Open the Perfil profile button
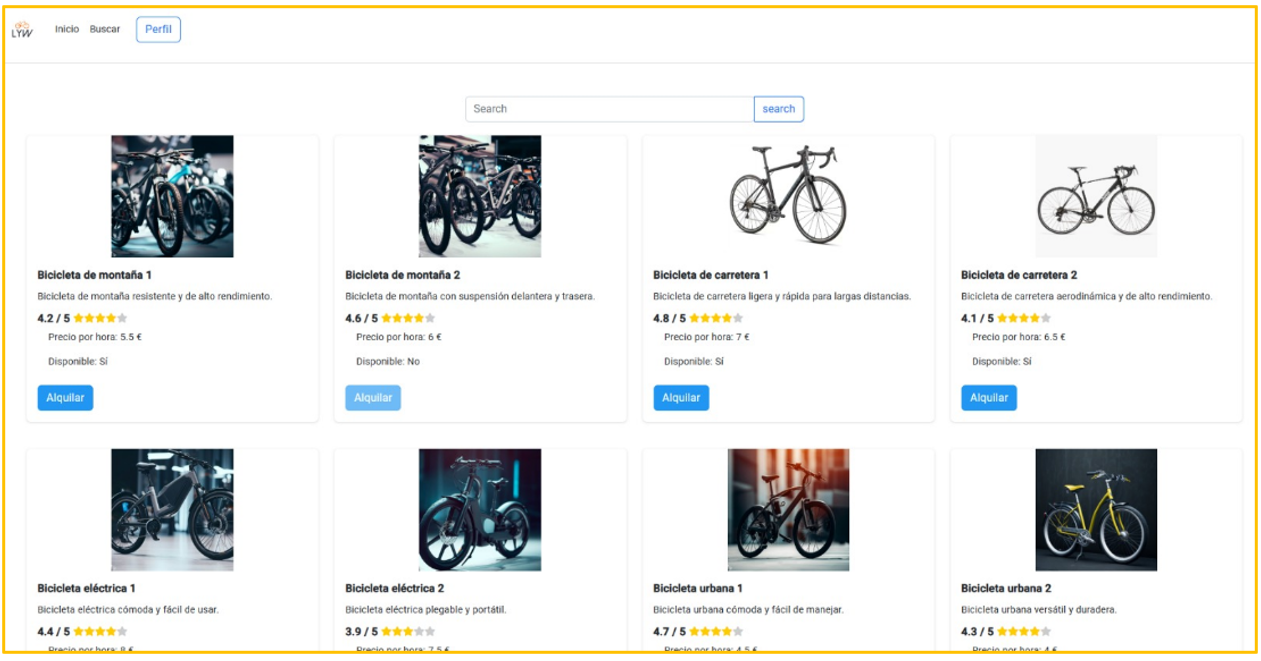The width and height of the screenshot is (1261, 661). coord(158,30)
